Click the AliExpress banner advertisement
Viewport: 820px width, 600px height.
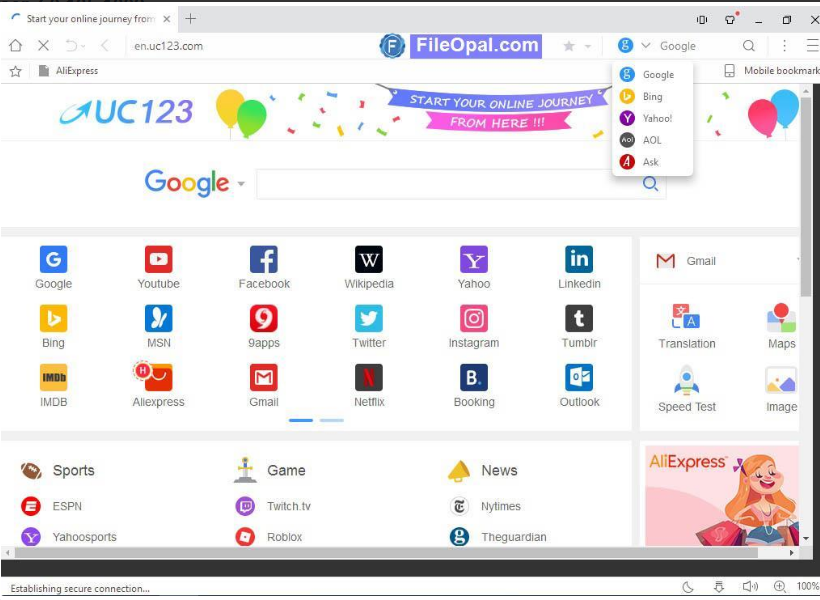tap(722, 496)
